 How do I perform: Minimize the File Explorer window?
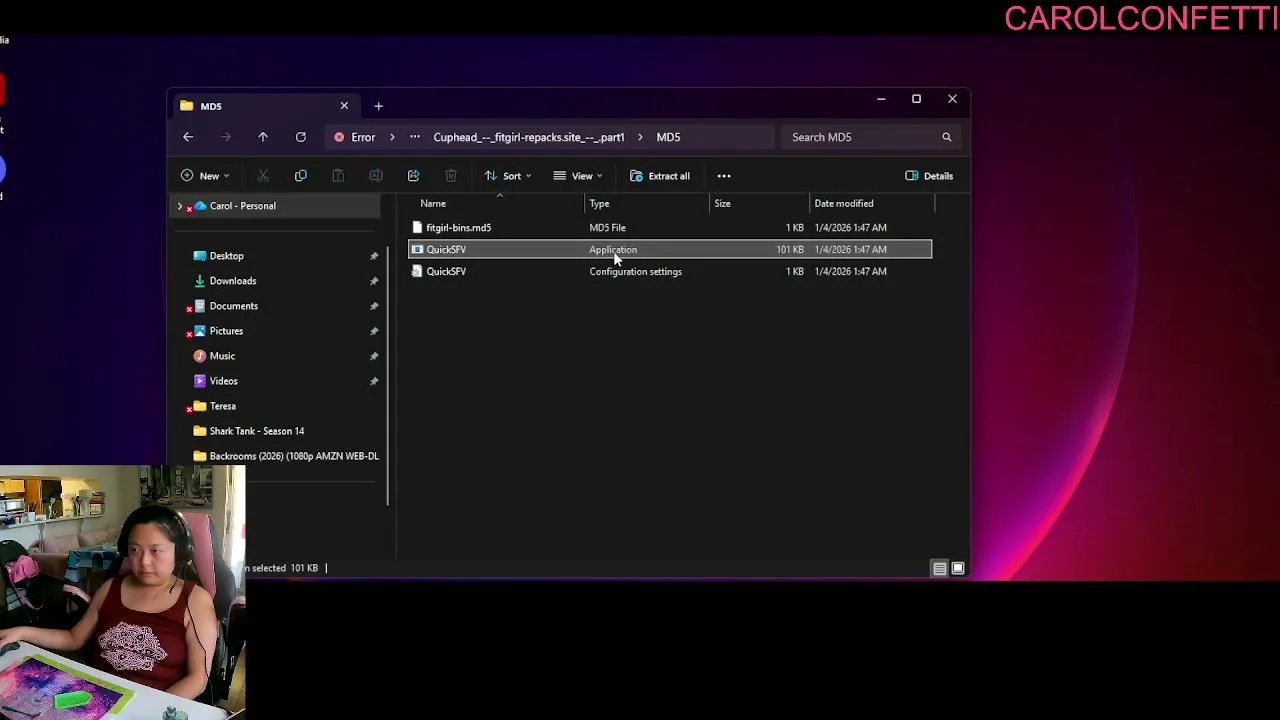click(x=881, y=99)
